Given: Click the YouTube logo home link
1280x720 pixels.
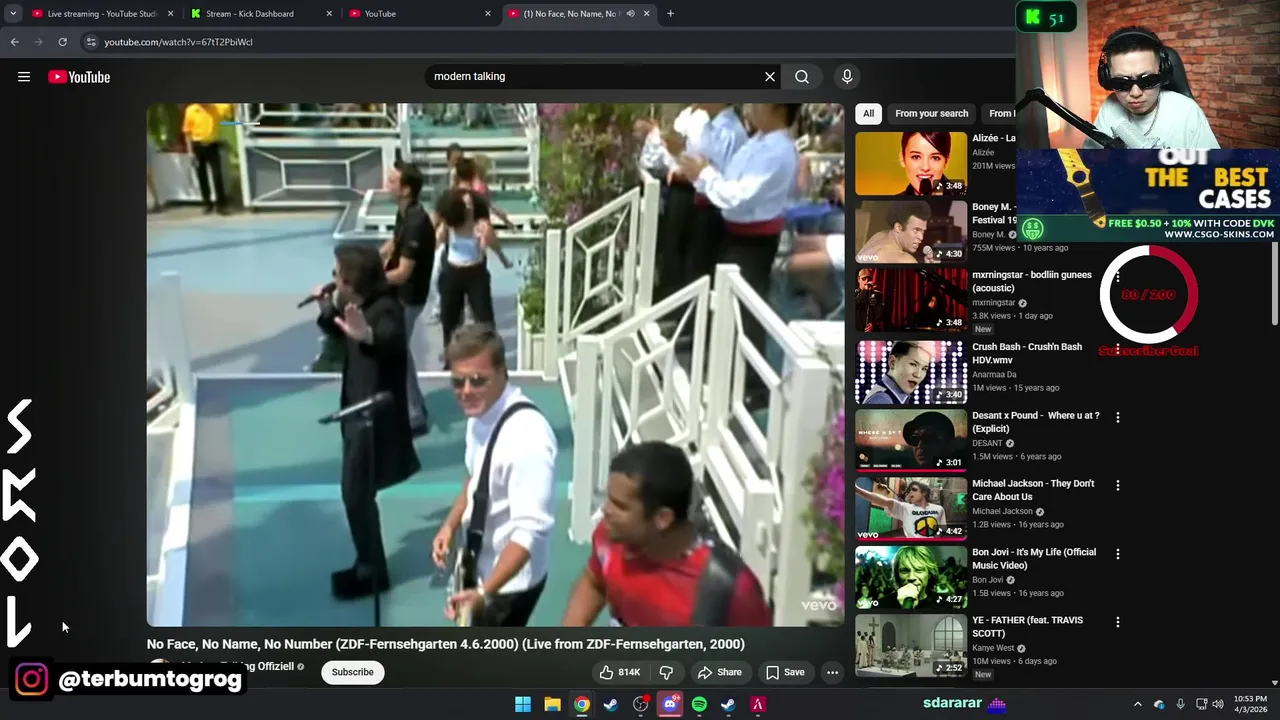Looking at the screenshot, I should pos(79,77).
